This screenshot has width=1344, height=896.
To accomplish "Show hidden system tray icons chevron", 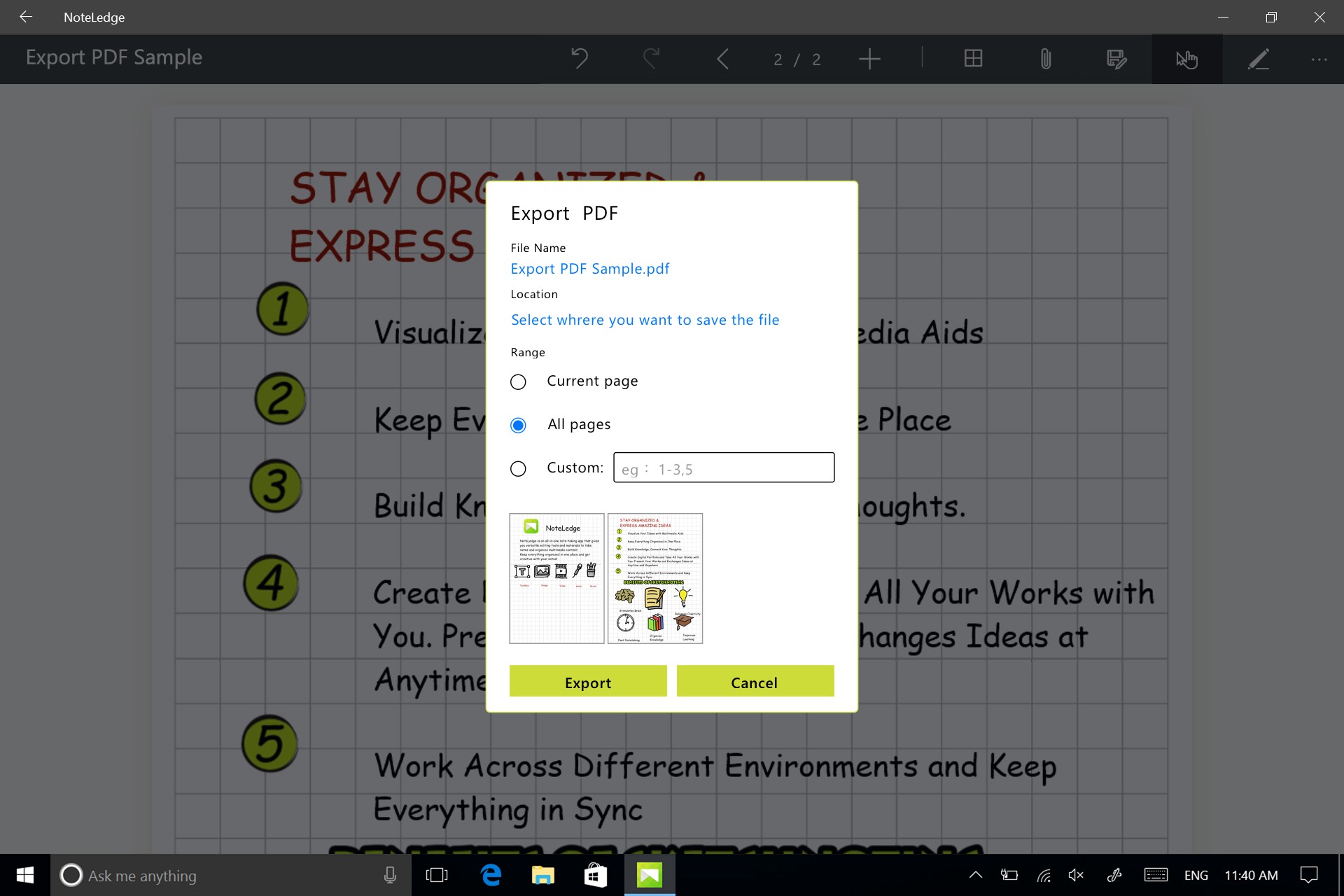I will [x=975, y=875].
